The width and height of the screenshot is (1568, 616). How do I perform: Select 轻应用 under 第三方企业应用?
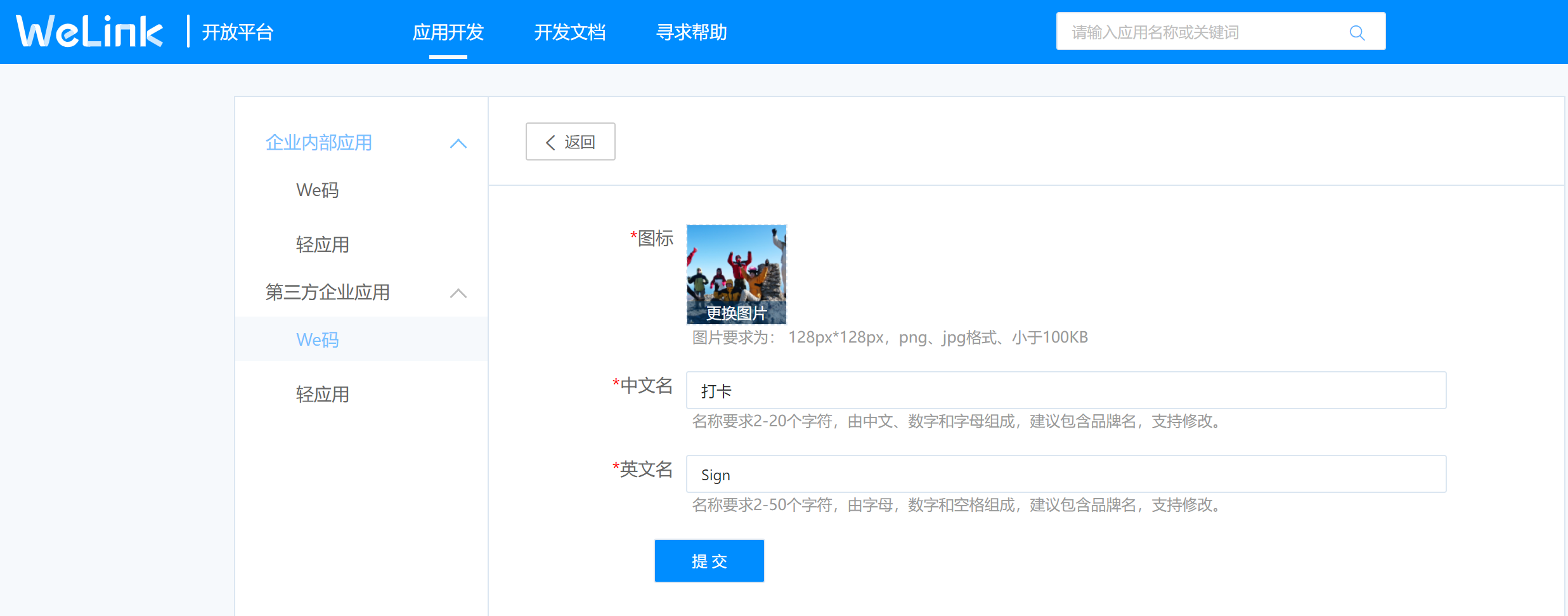click(x=323, y=394)
